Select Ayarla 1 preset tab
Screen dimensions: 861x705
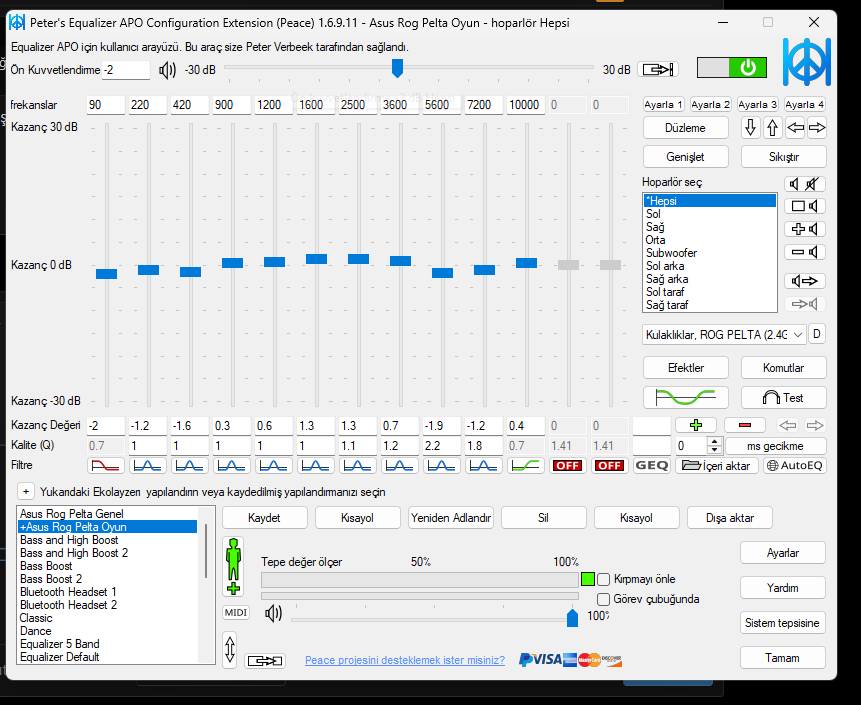(x=663, y=104)
